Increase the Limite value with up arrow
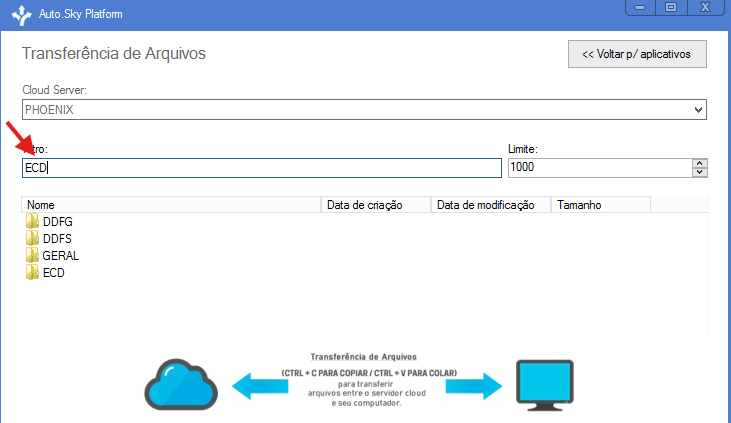This screenshot has height=423, width=731. pos(700,163)
